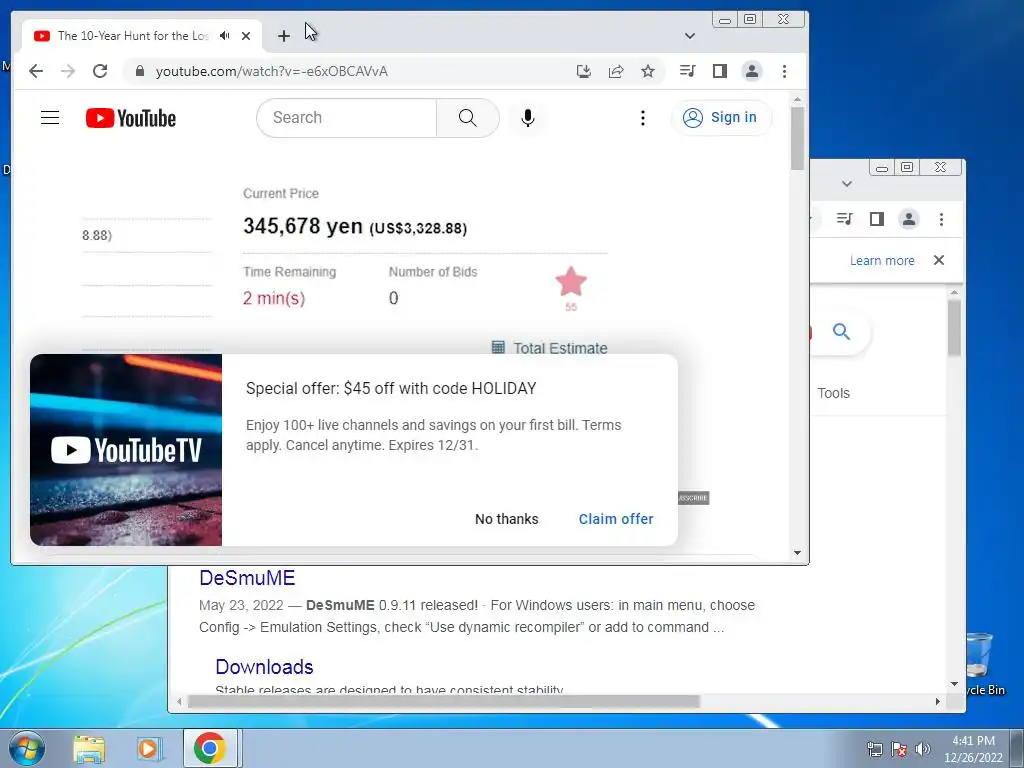Go to YouTube home via logo
Image resolution: width=1024 pixels, height=768 pixels.
click(131, 118)
